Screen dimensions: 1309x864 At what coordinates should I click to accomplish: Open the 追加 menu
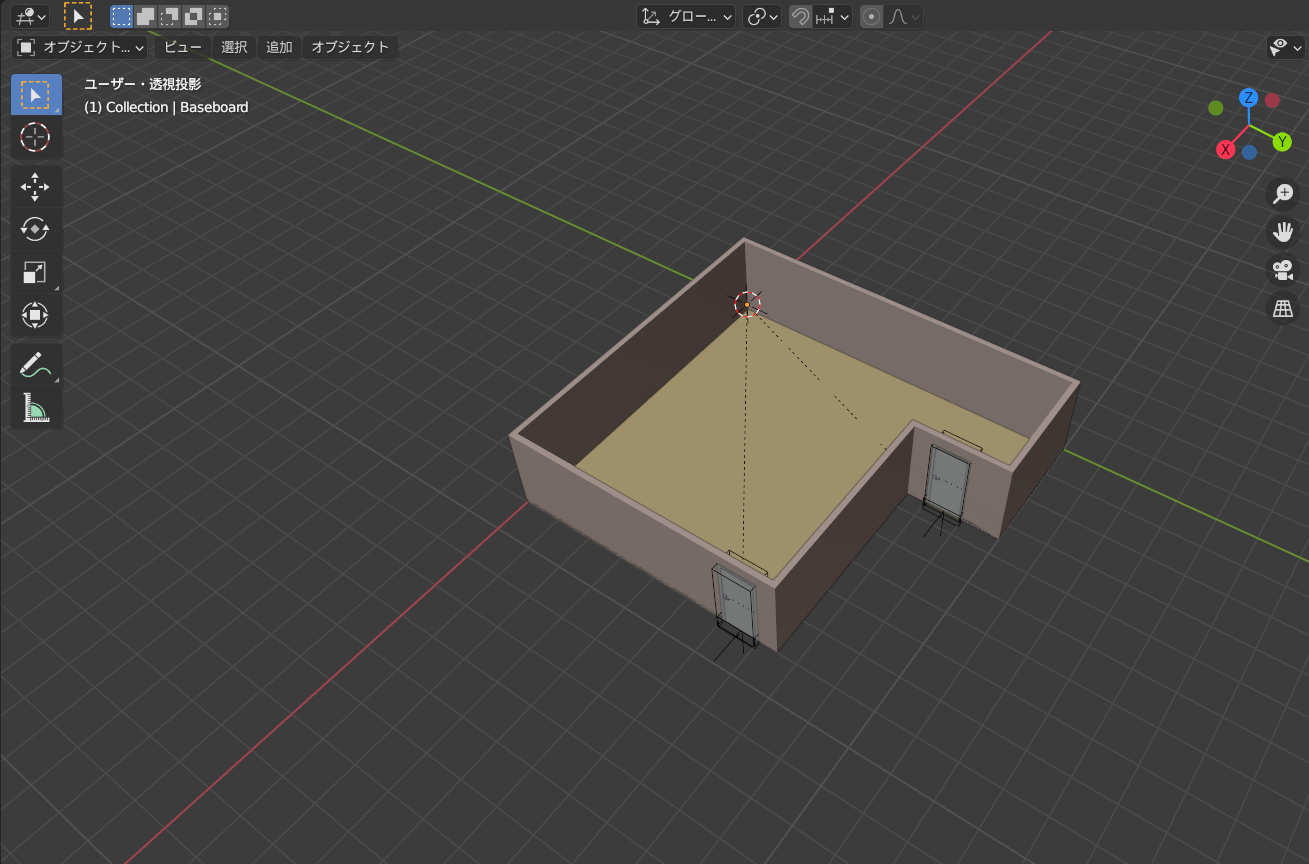(280, 47)
